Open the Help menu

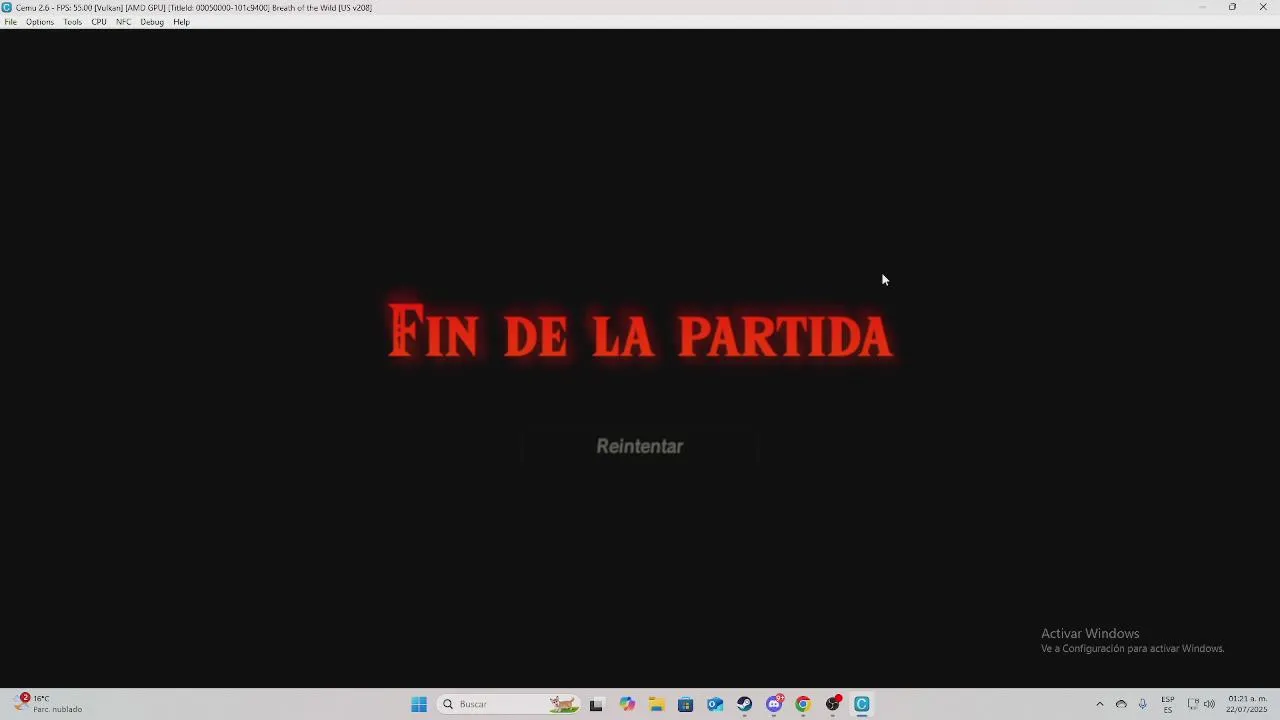[x=181, y=22]
